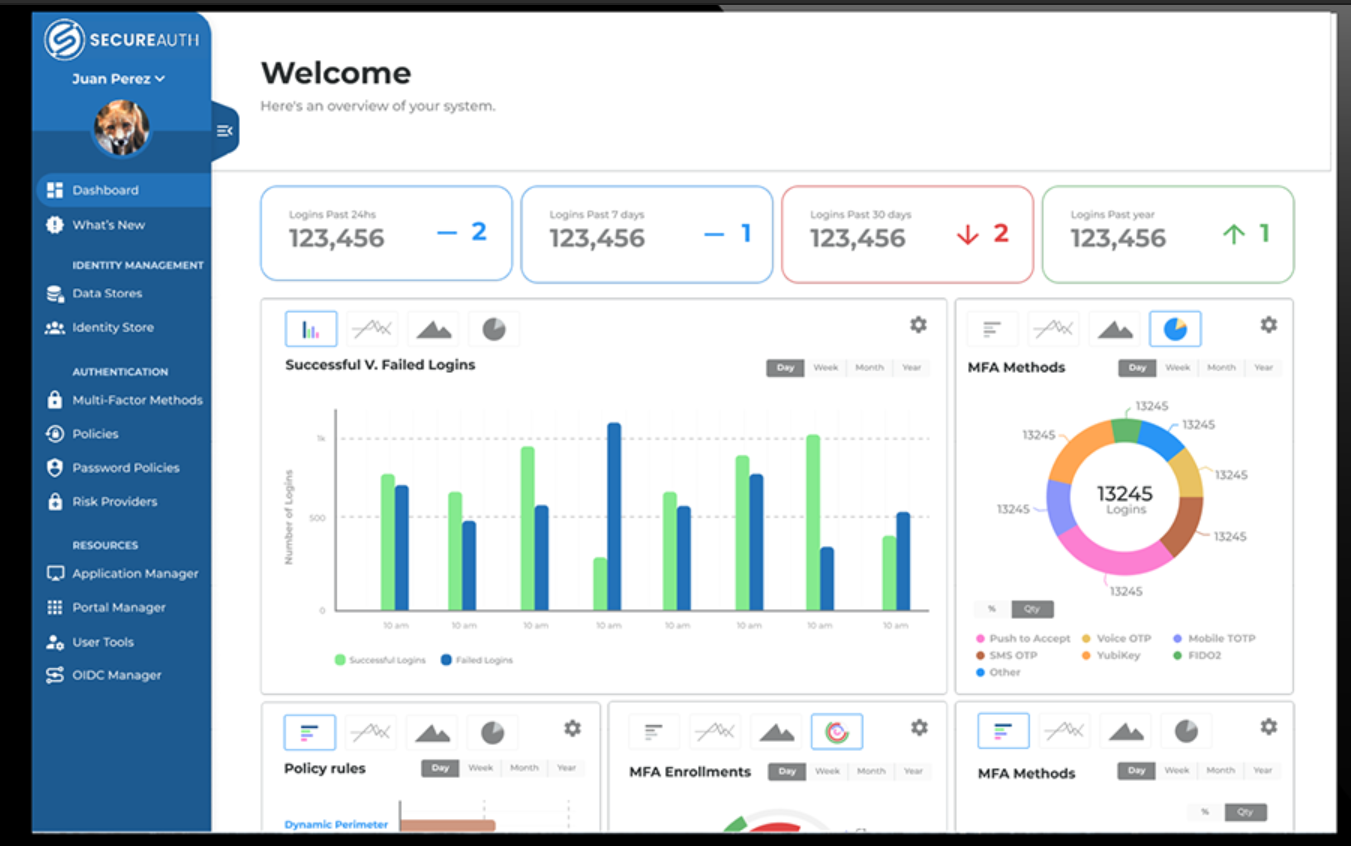Image resolution: width=1351 pixels, height=846 pixels.
Task: Expand the Juan Perez user dropdown
Action: click(120, 78)
